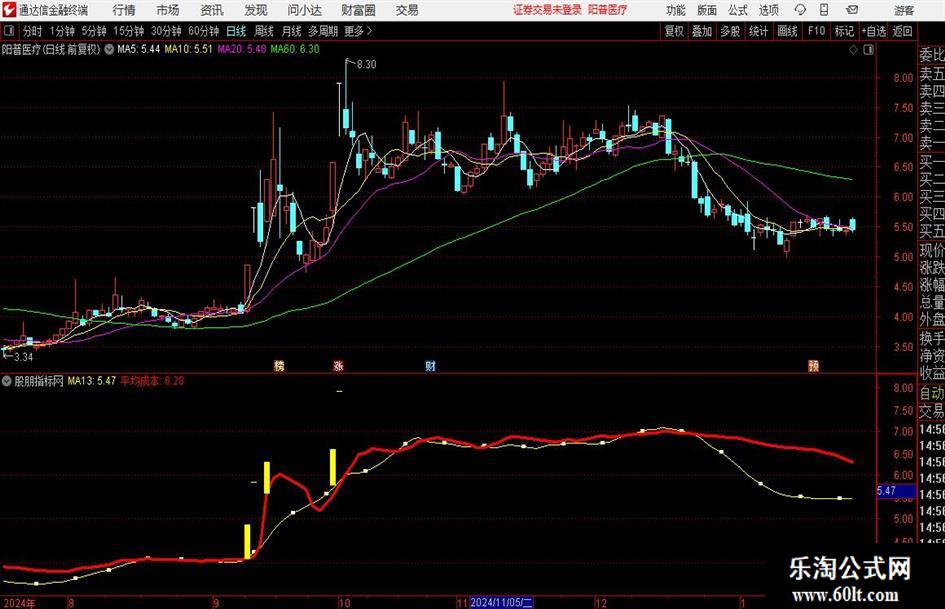Click the MA10: 5.51 label
The height and width of the screenshot is (609, 945).
[x=189, y=49]
